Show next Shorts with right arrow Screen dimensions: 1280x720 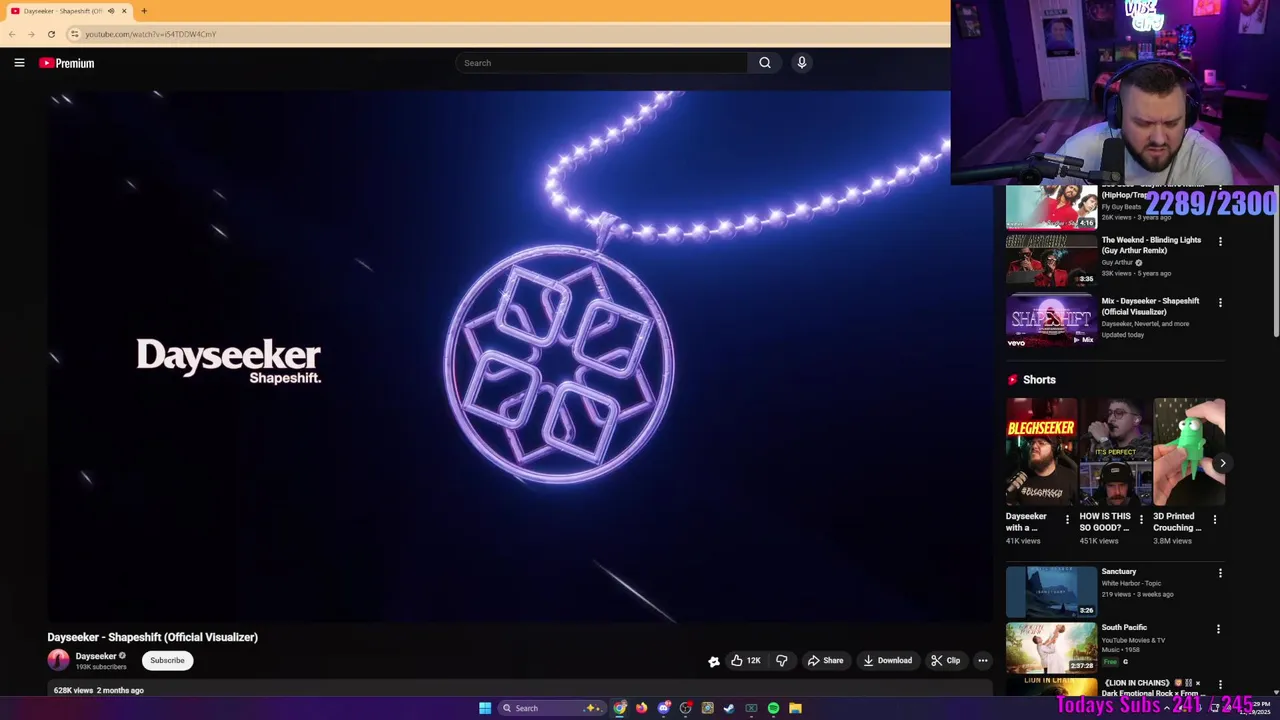point(1222,463)
